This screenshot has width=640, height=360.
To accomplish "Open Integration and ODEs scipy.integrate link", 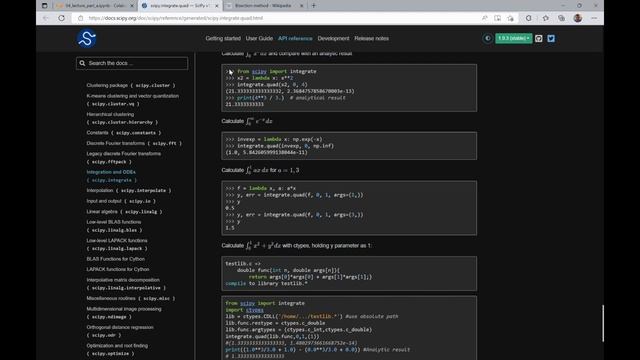I will point(111,176).
